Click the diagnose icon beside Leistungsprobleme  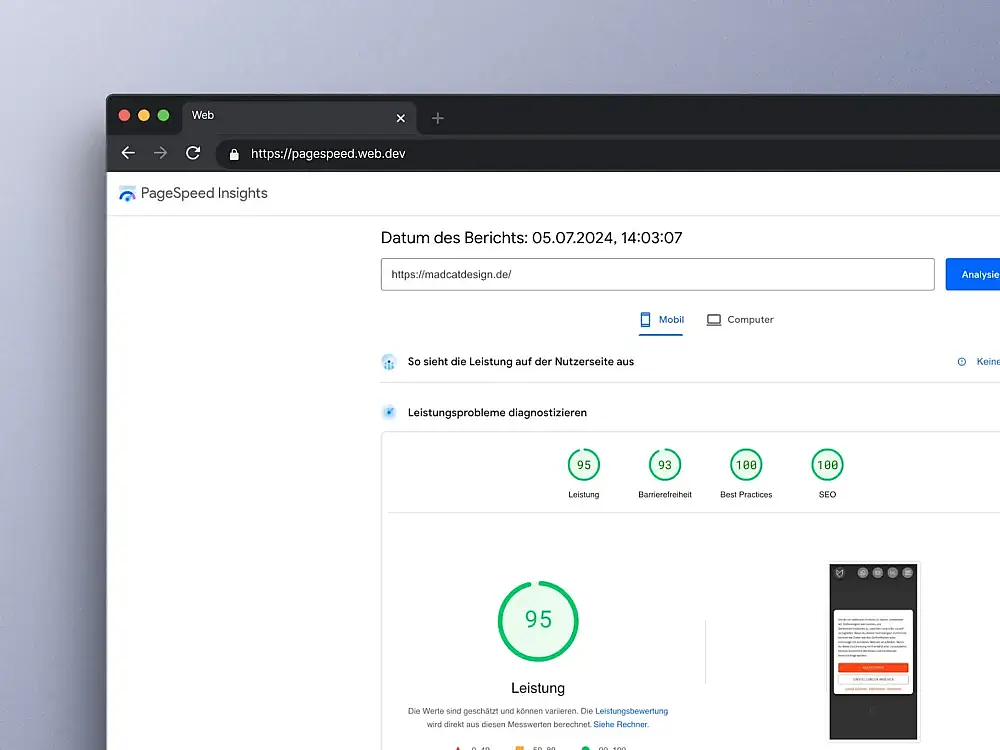point(388,413)
